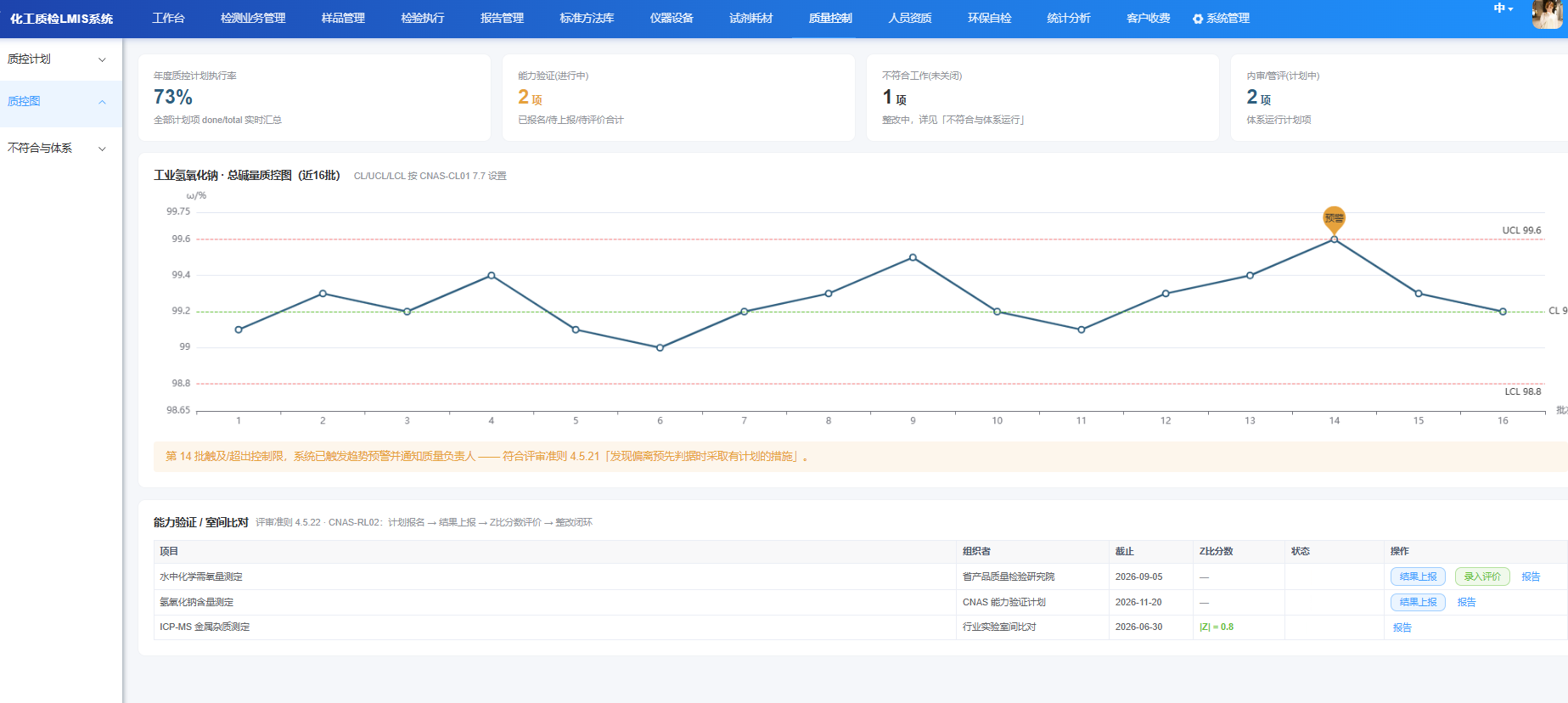
Task: Open the 工作台 menu
Action: 168,18
